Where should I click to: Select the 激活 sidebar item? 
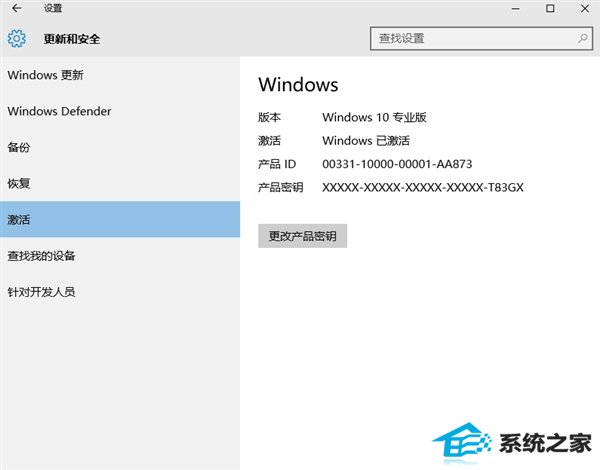click(120, 219)
